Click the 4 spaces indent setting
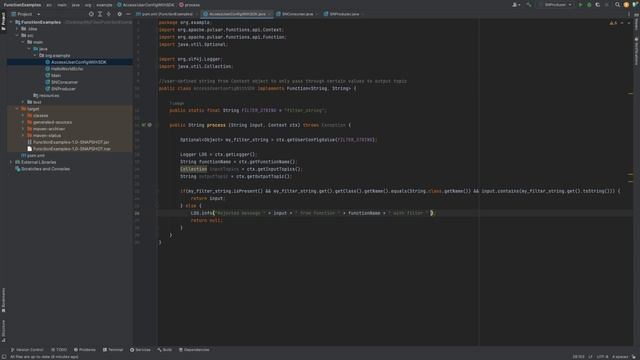Image resolution: width=640 pixels, height=360 pixels. [620, 357]
